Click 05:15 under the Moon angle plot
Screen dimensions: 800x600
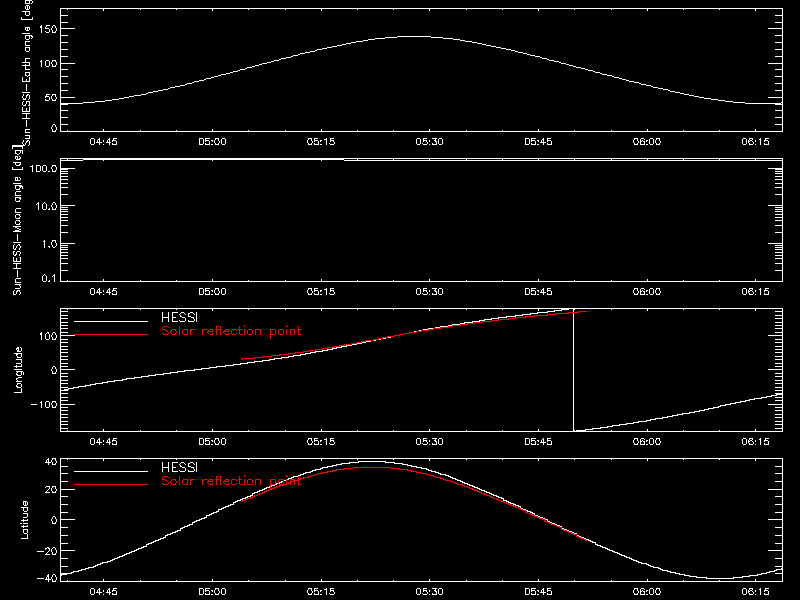pyautogui.click(x=321, y=292)
